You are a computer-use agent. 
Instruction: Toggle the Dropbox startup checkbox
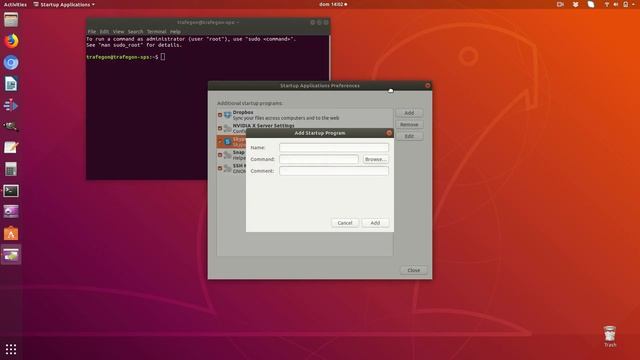point(220,115)
